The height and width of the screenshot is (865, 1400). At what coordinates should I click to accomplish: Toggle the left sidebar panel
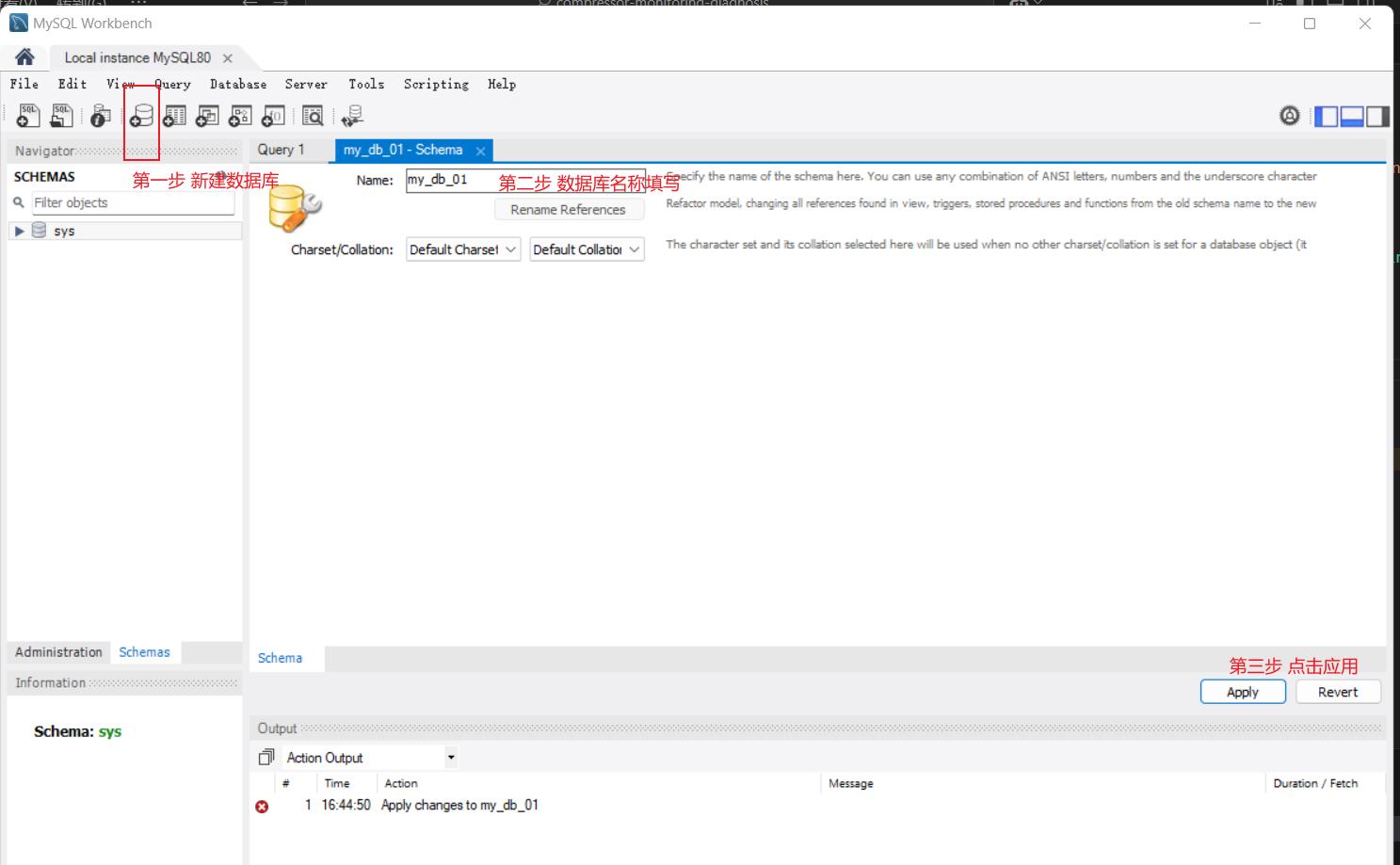coord(1327,117)
